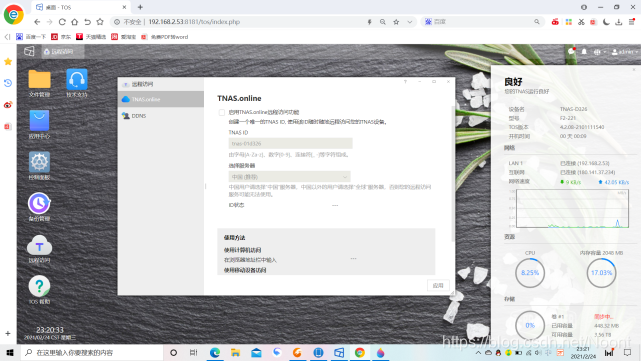Click the browser downloads icon
The width and height of the screenshot is (641, 361).
pyautogui.click(x=619, y=22)
